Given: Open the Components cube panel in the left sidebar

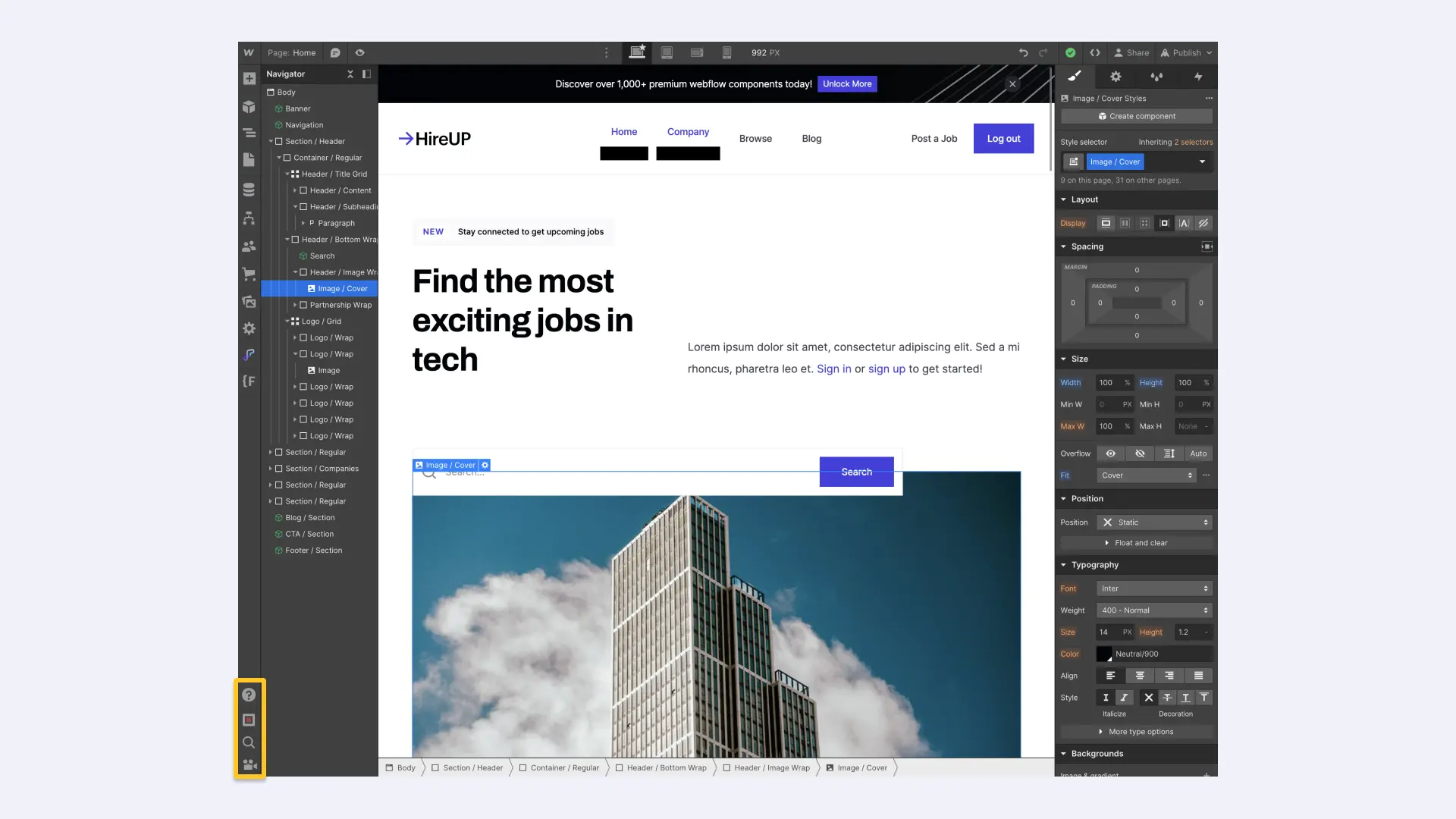Looking at the screenshot, I should tap(249, 107).
